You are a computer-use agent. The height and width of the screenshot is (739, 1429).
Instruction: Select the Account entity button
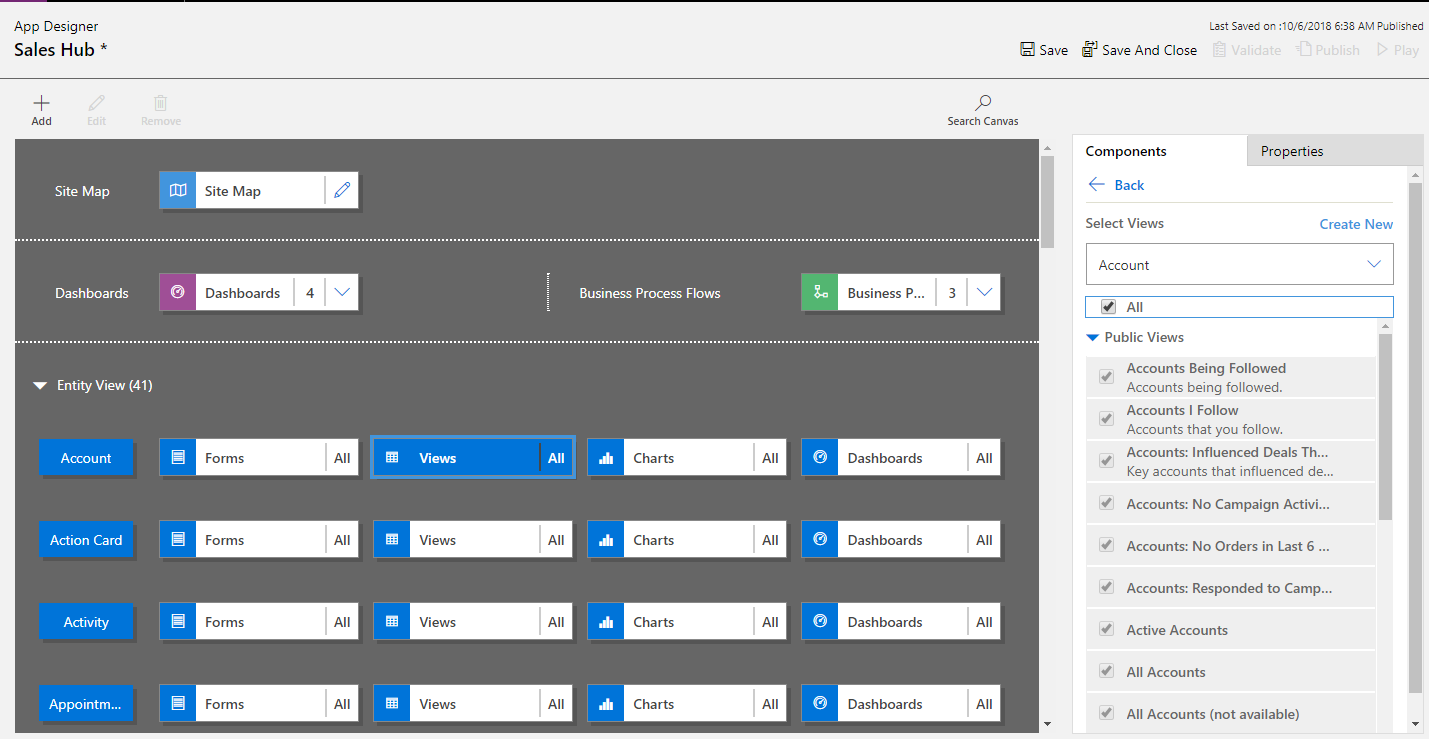pos(86,457)
